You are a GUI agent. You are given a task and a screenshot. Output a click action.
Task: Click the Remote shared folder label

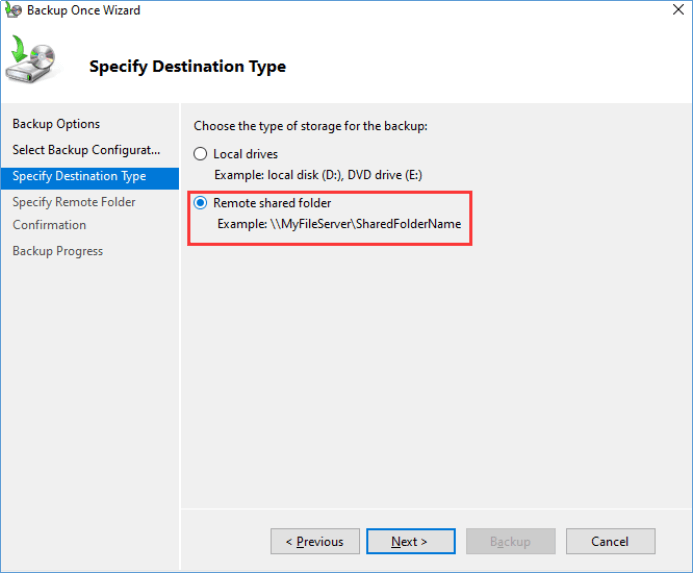coord(272,203)
